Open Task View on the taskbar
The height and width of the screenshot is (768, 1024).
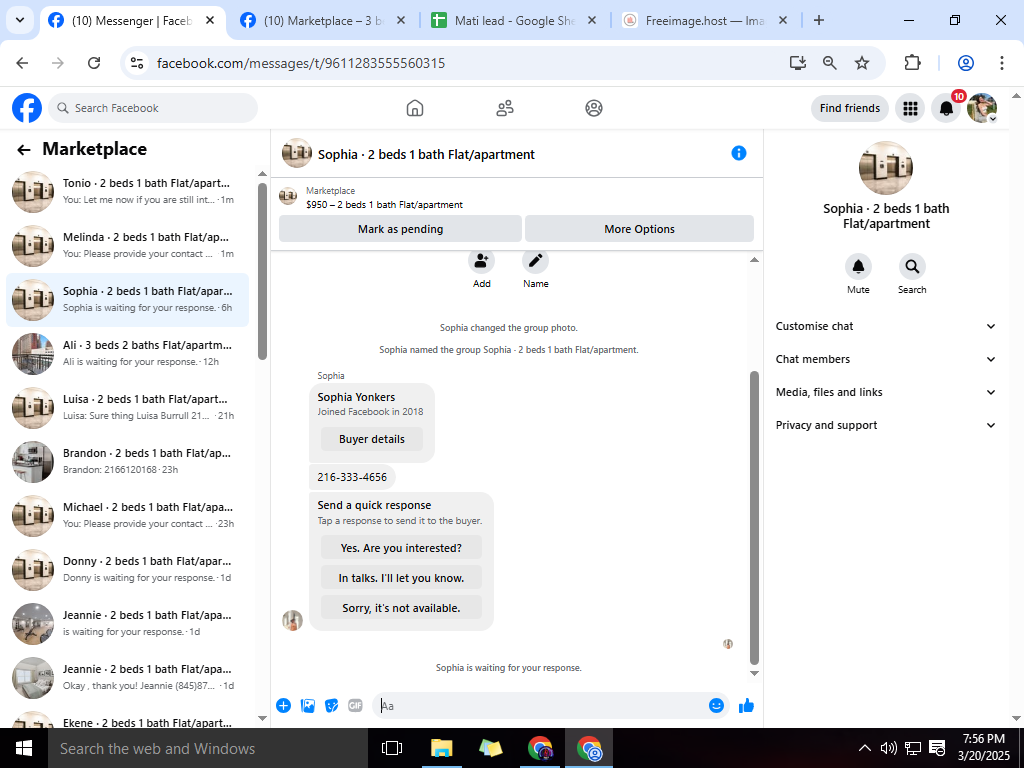point(392,748)
